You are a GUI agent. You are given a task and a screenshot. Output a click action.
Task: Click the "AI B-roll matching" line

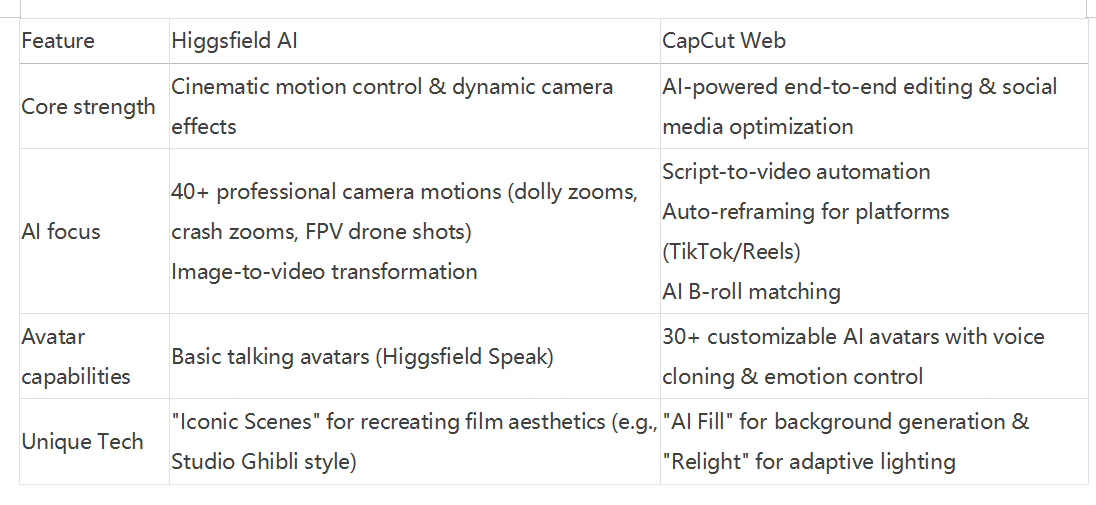(x=751, y=292)
